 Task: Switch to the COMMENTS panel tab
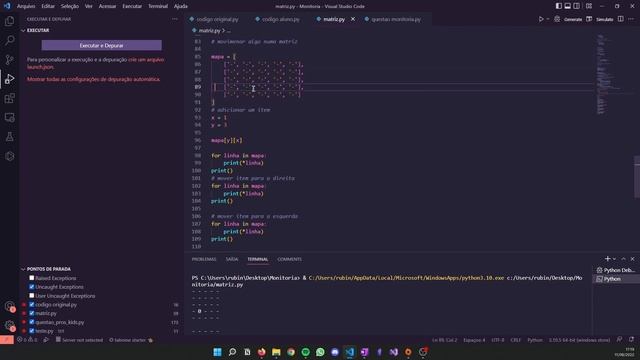(x=289, y=259)
